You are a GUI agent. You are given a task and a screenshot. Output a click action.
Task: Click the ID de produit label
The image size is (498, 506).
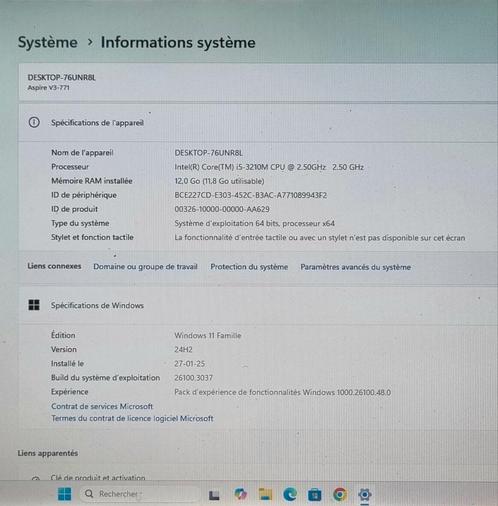pos(74,209)
